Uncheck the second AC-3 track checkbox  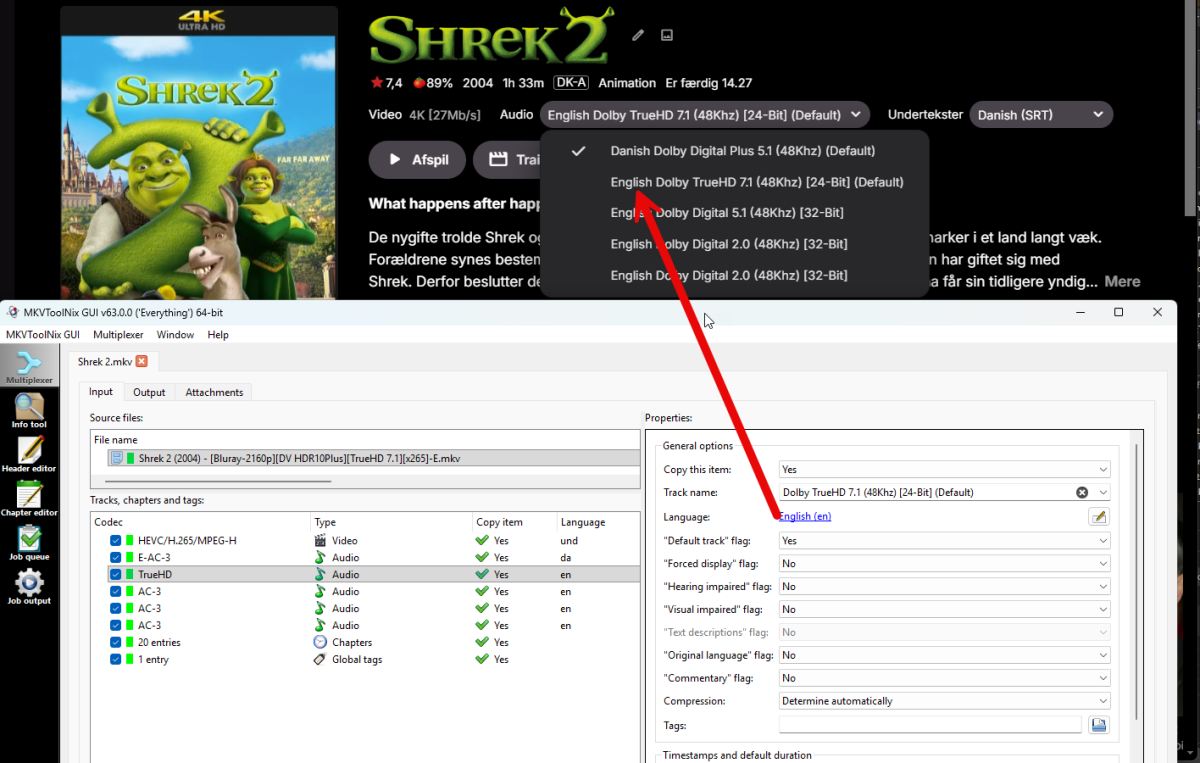(x=116, y=609)
